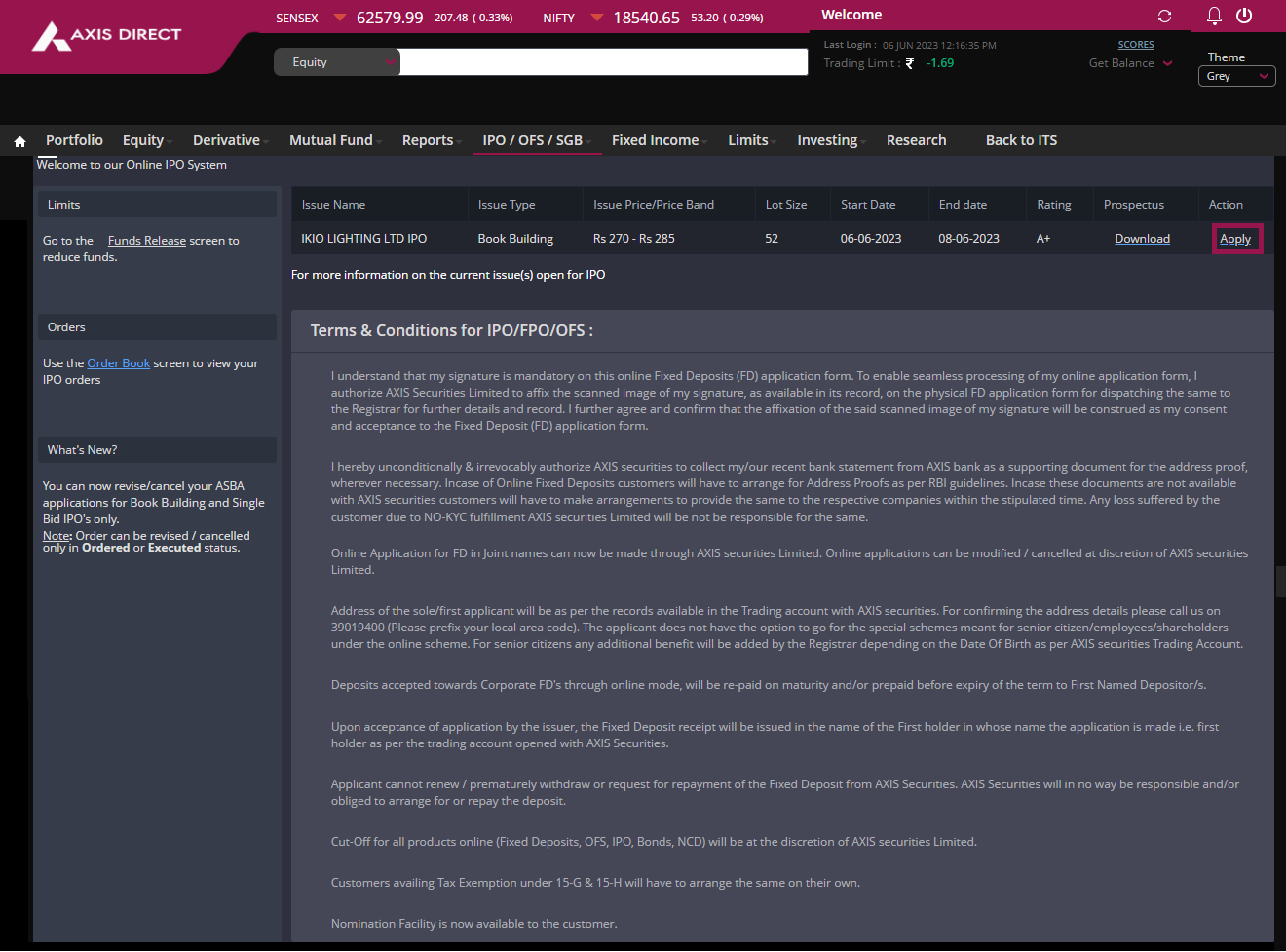This screenshot has width=1286, height=952.
Task: Open the Funds Release link
Action: pyautogui.click(x=146, y=241)
